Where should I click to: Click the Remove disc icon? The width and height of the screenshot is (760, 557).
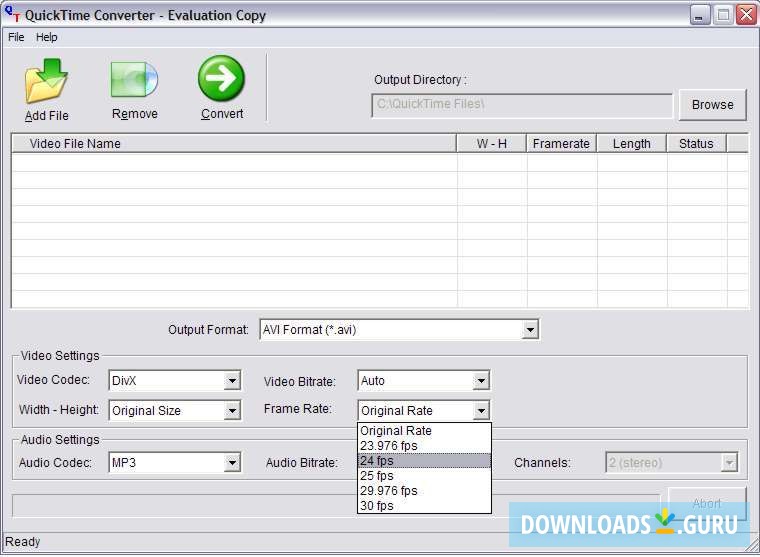click(134, 79)
